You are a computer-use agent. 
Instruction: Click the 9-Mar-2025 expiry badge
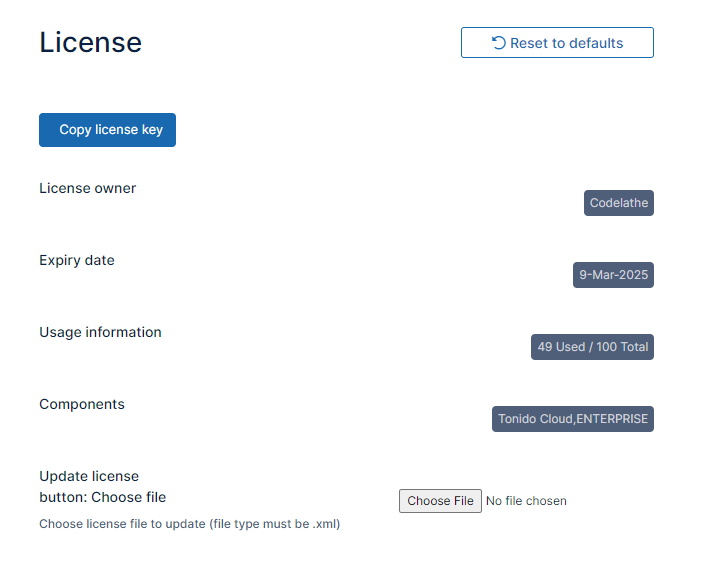613,275
